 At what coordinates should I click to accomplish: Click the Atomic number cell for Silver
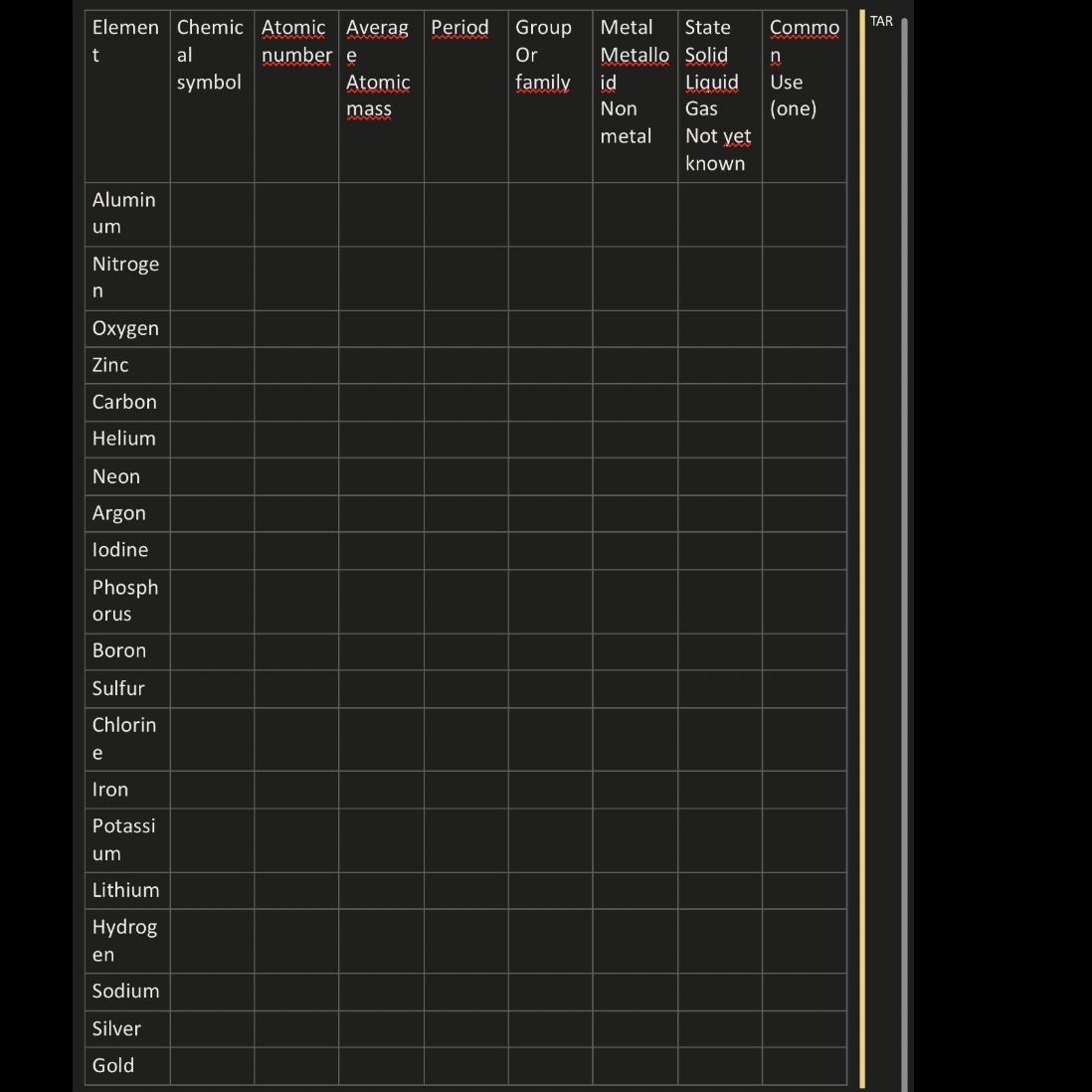click(296, 1029)
